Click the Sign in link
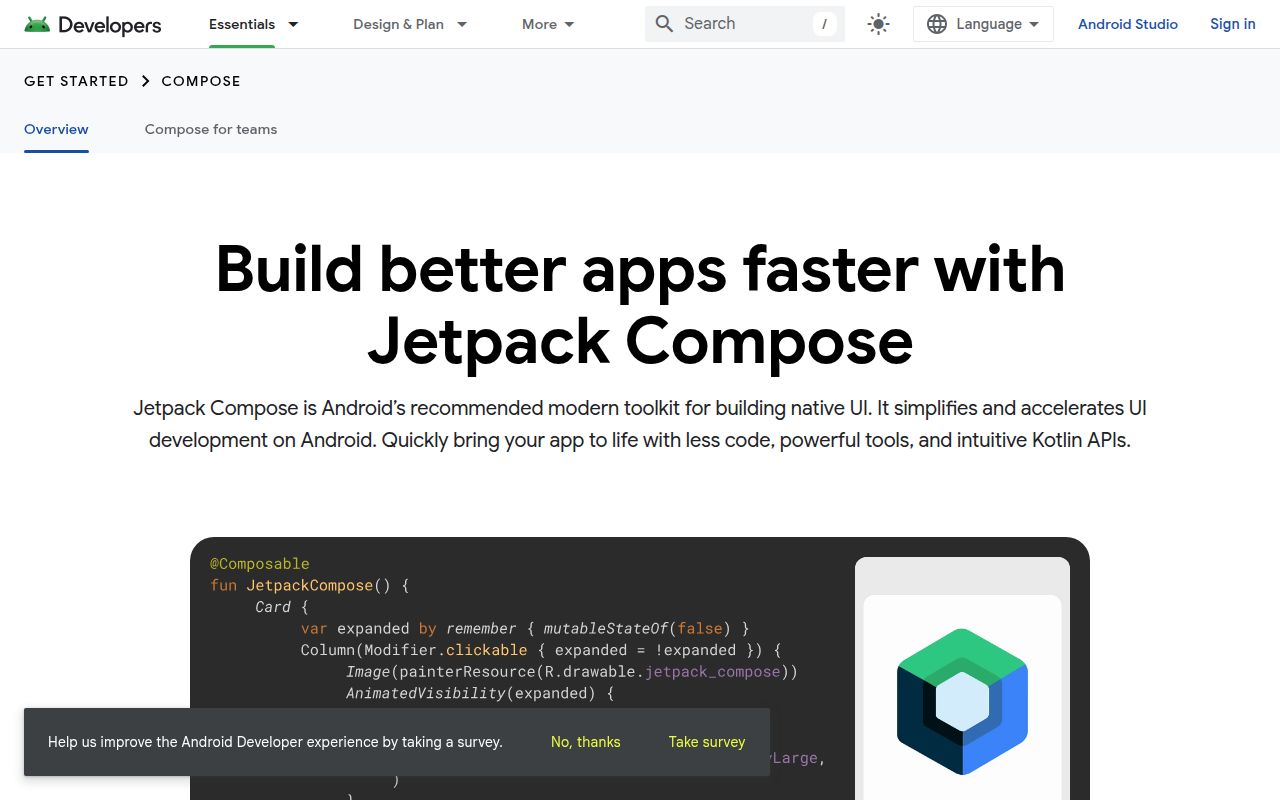Screen dimensions: 1280x800 pos(1233,24)
